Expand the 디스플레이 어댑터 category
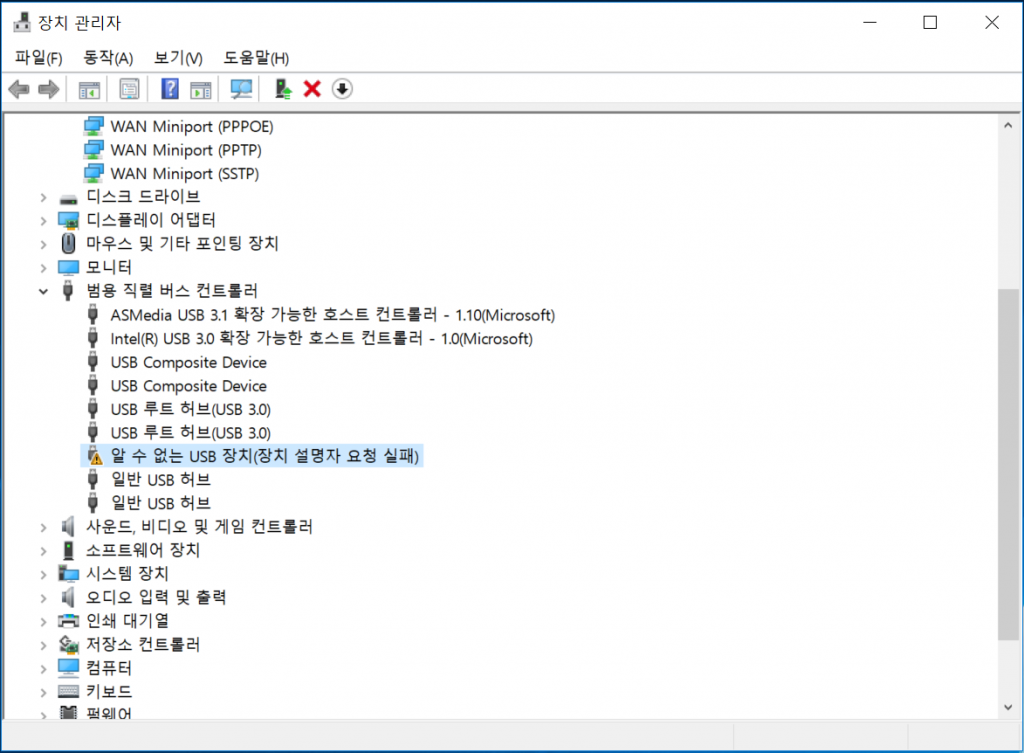Screen dimensions: 1024x753 click(43, 221)
